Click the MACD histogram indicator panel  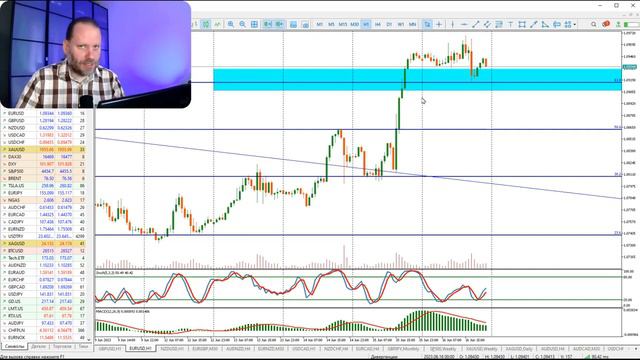point(358,322)
